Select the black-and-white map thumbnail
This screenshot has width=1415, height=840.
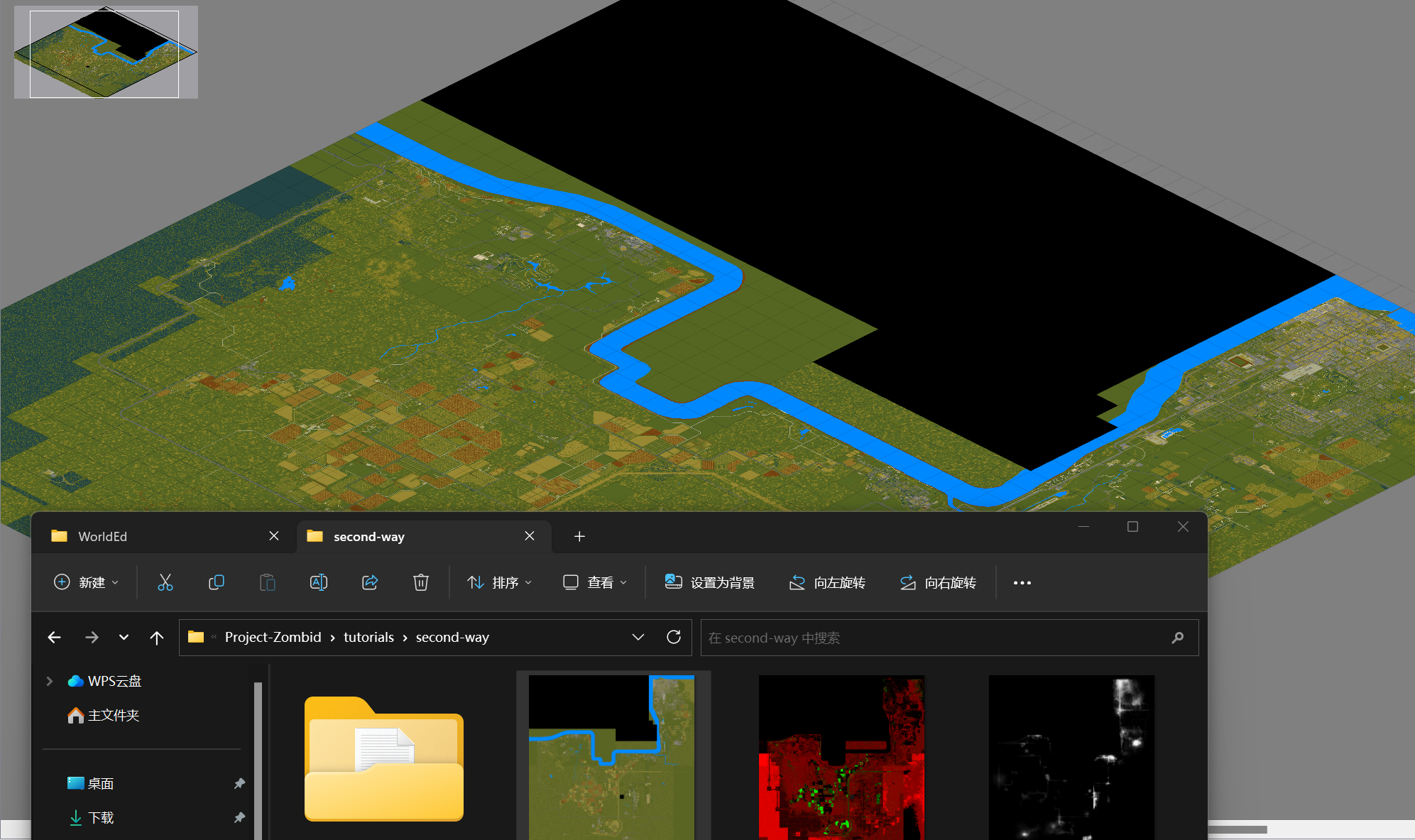pos(1071,757)
